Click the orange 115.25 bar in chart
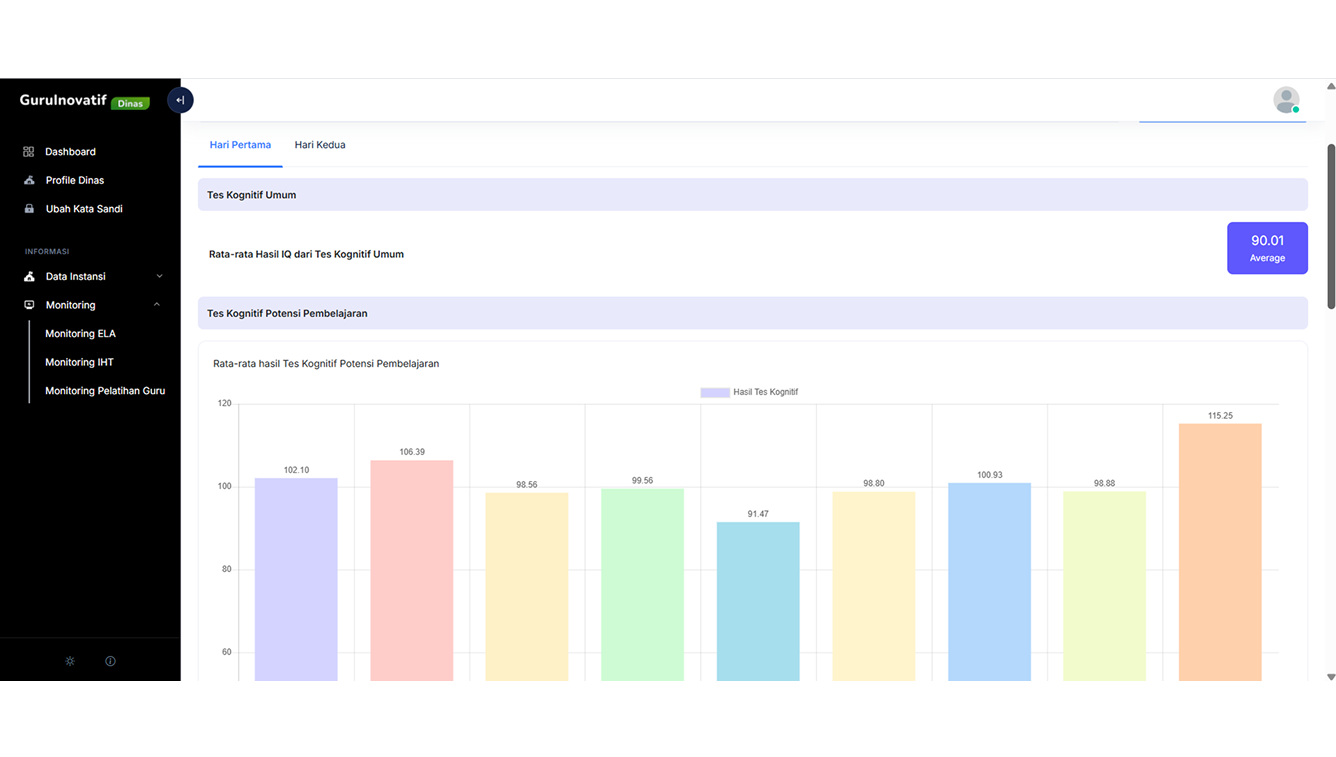Image resolution: width=1336 pixels, height=757 pixels. (x=1220, y=550)
